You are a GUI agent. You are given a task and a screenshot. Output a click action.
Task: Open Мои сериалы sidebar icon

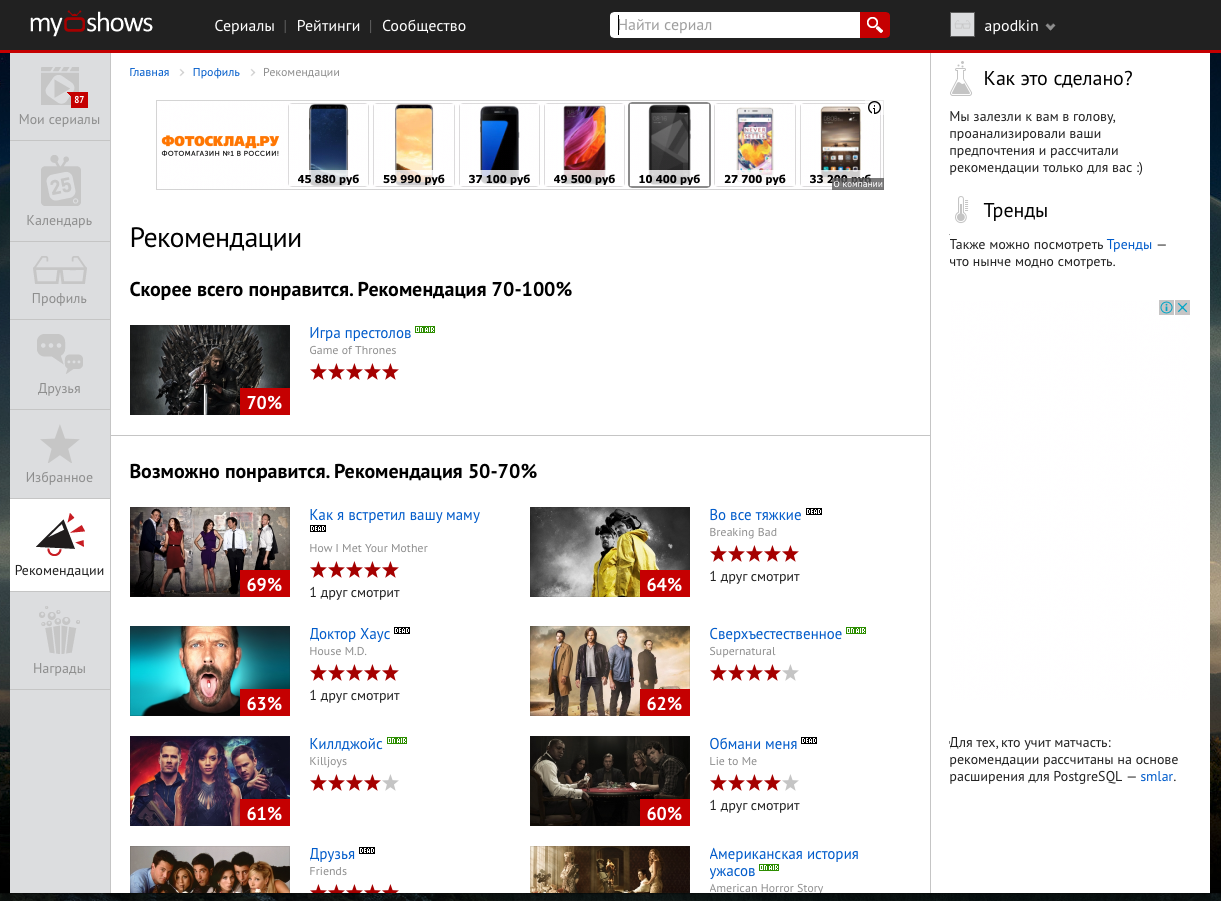(60, 86)
